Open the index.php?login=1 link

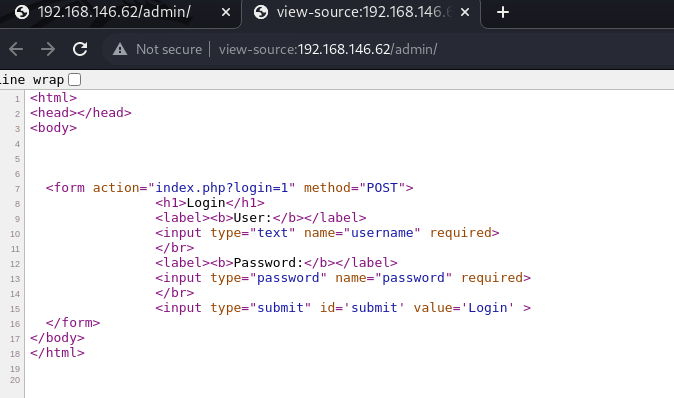click(221, 188)
